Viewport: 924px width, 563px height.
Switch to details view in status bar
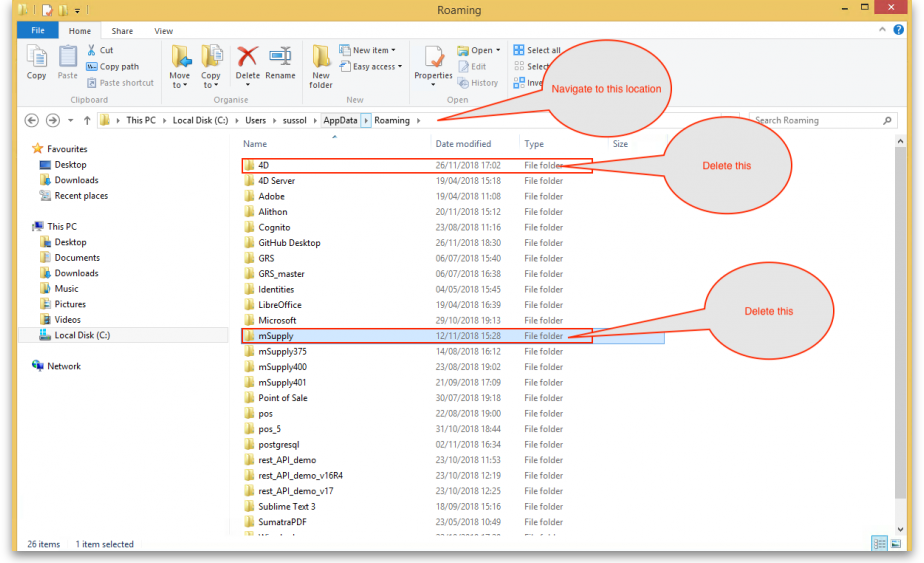(879, 543)
